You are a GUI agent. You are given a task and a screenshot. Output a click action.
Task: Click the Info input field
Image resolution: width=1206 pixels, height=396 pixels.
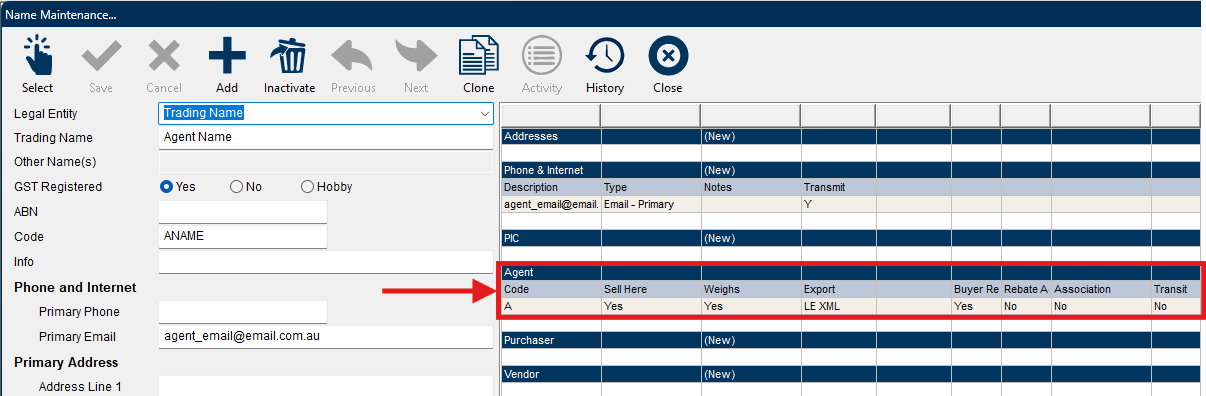point(325,262)
